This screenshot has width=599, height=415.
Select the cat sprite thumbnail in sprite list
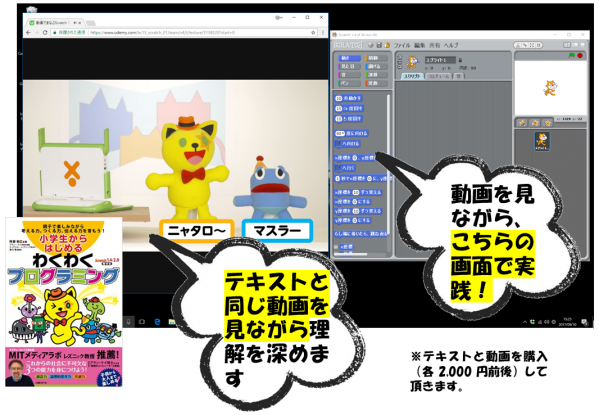tap(542, 141)
